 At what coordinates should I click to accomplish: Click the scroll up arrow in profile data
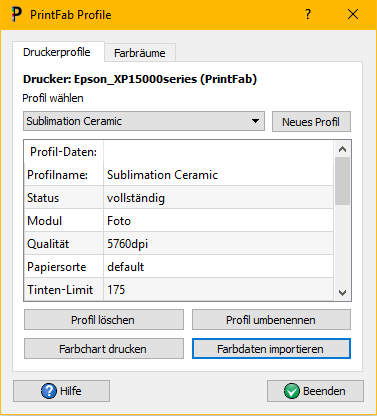click(x=342, y=149)
